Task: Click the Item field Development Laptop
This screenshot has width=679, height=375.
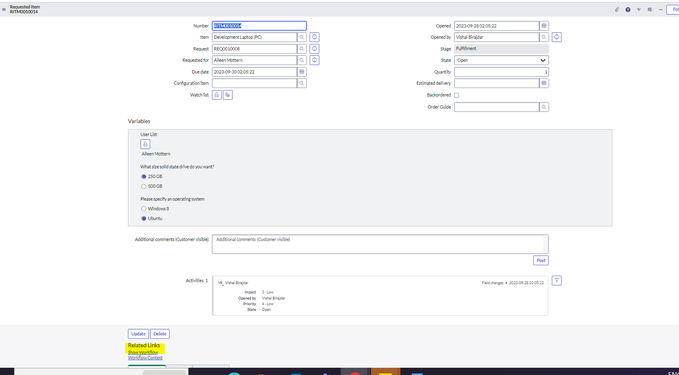Action: click(254, 37)
